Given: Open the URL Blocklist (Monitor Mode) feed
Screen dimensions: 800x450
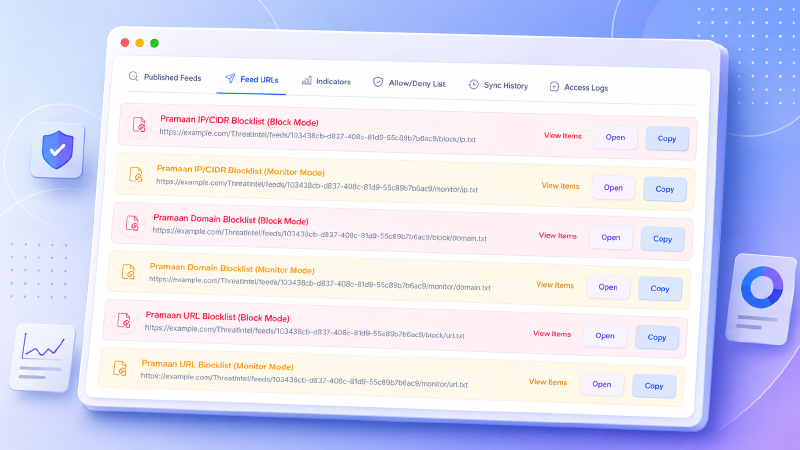Looking at the screenshot, I should pyautogui.click(x=602, y=384).
